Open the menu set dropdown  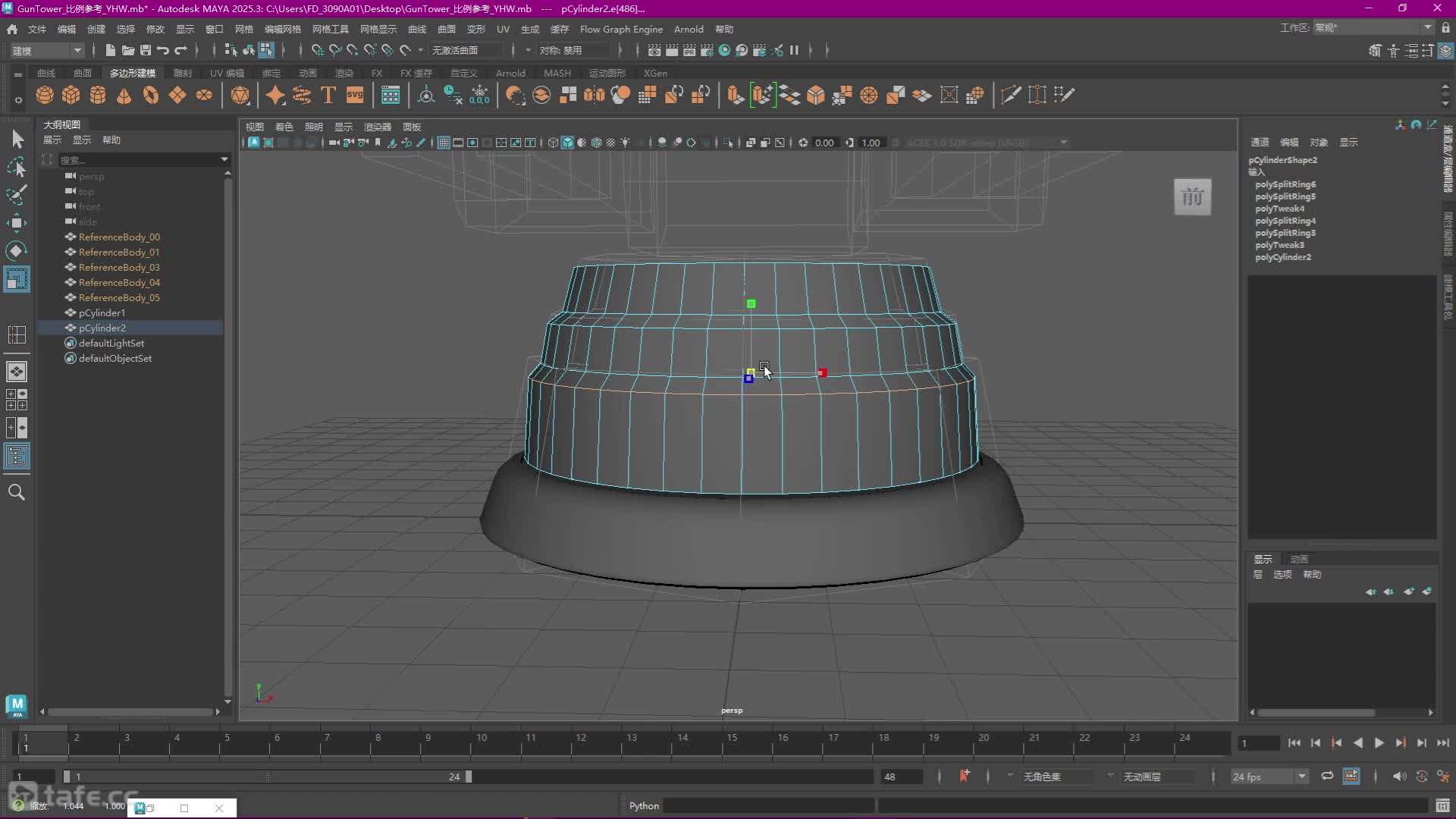(x=47, y=50)
